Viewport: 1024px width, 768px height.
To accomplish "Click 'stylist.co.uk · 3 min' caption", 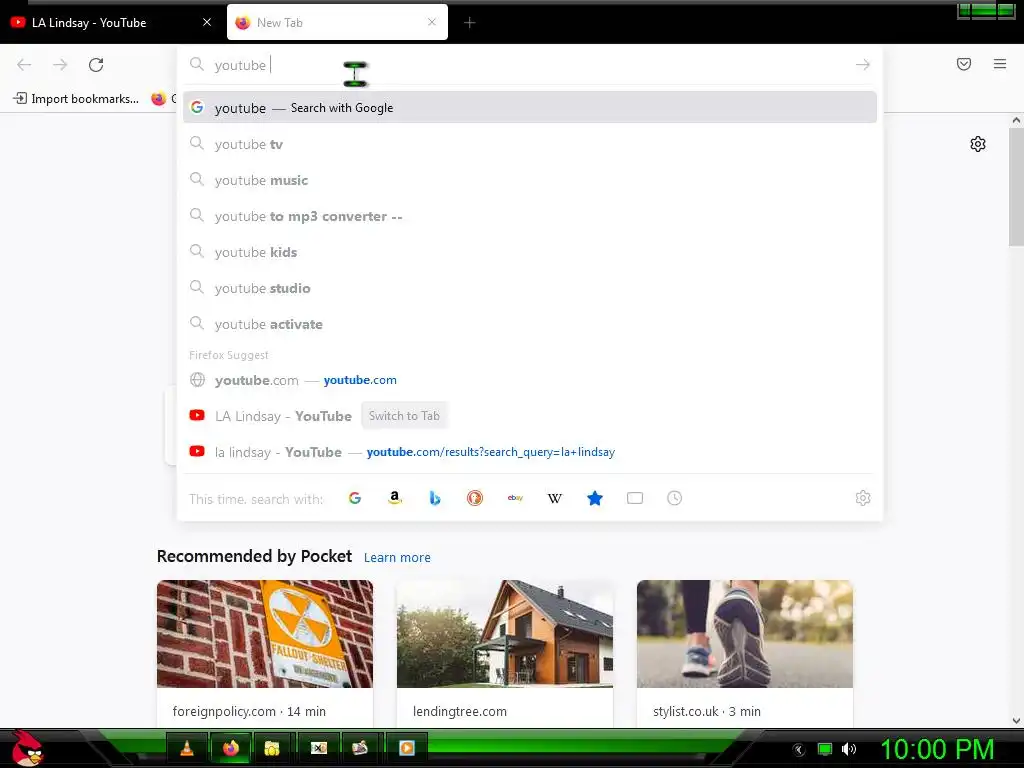I will click(707, 712).
